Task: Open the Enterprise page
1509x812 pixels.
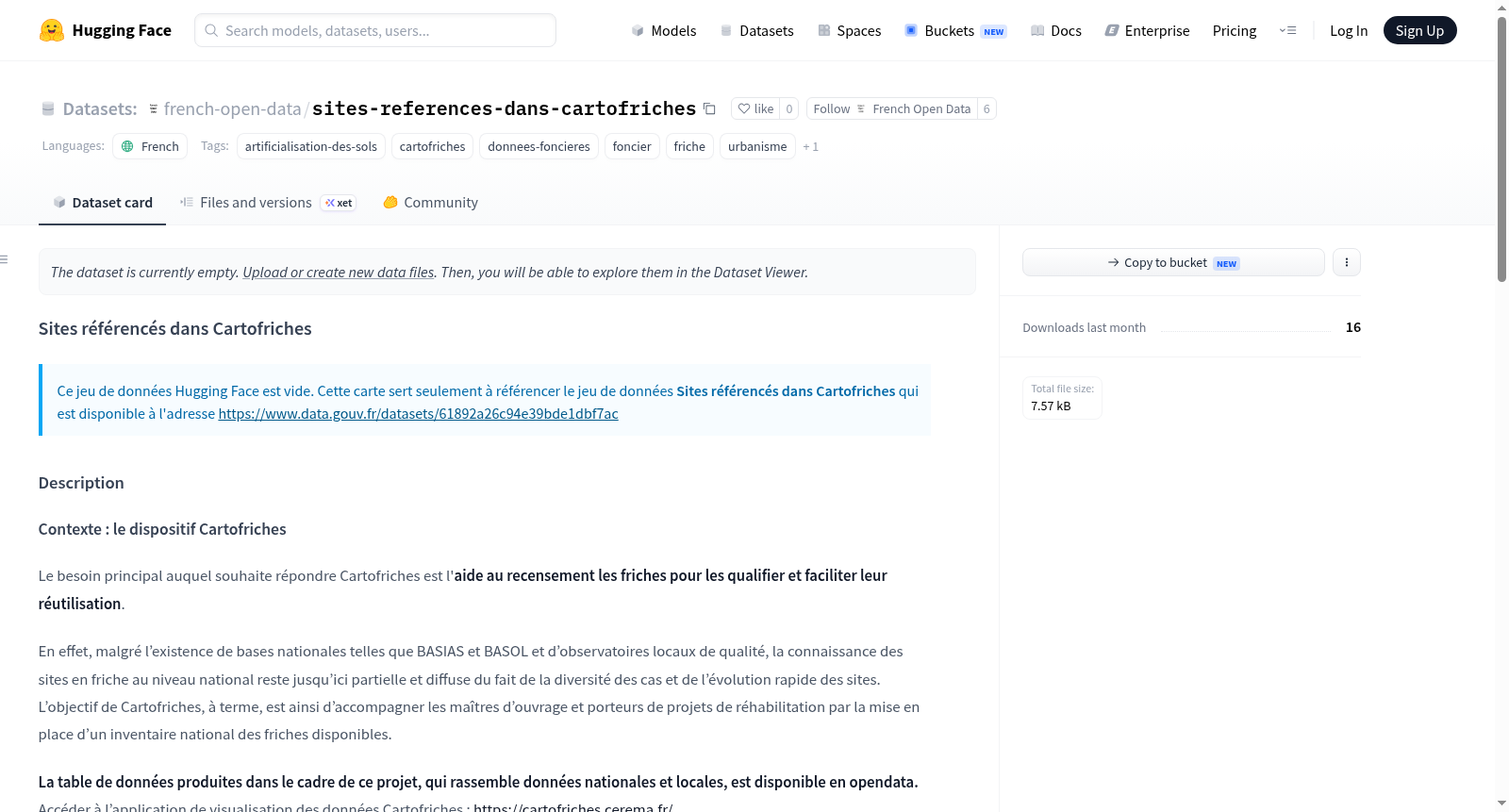Action: [x=1147, y=30]
